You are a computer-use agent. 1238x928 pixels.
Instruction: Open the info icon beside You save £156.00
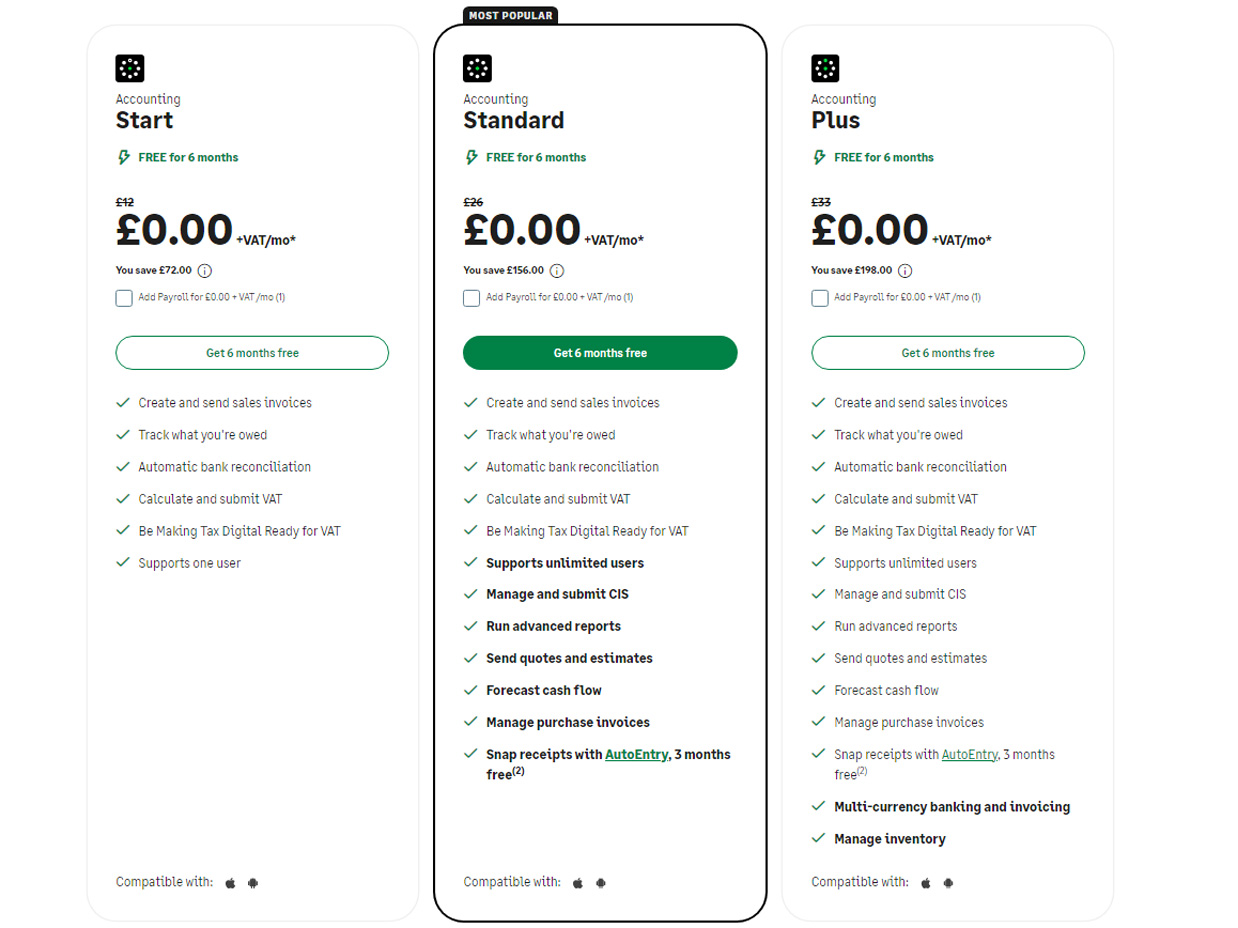click(x=557, y=270)
